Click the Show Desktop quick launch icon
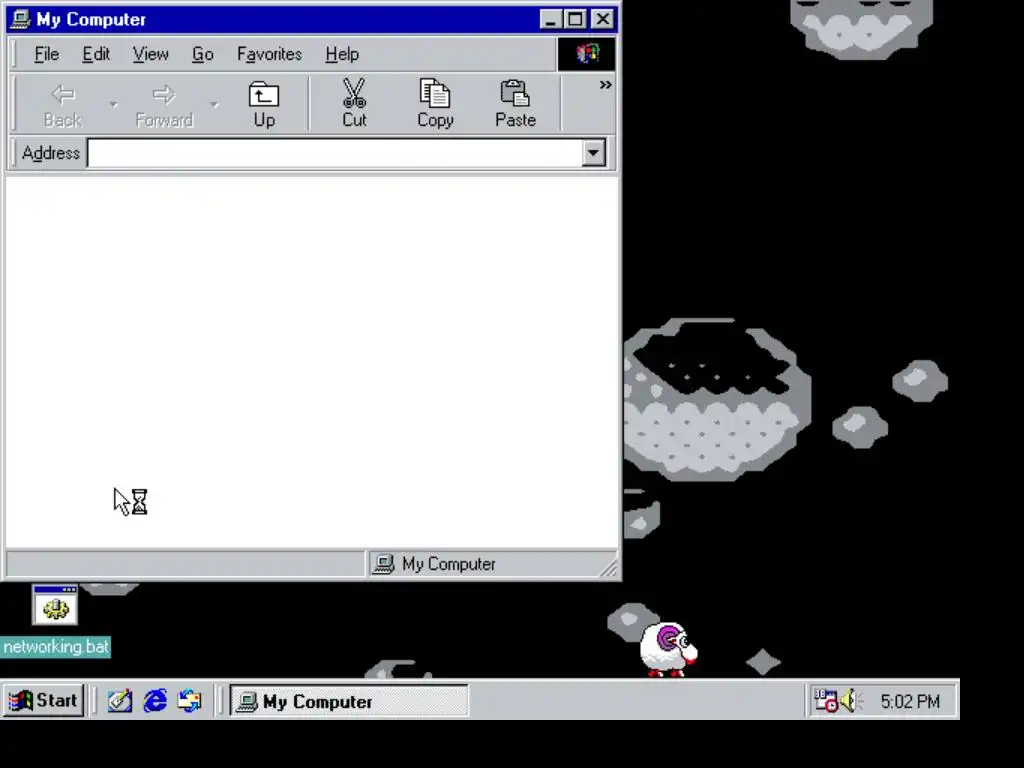Viewport: 1024px width, 768px height. click(x=120, y=701)
